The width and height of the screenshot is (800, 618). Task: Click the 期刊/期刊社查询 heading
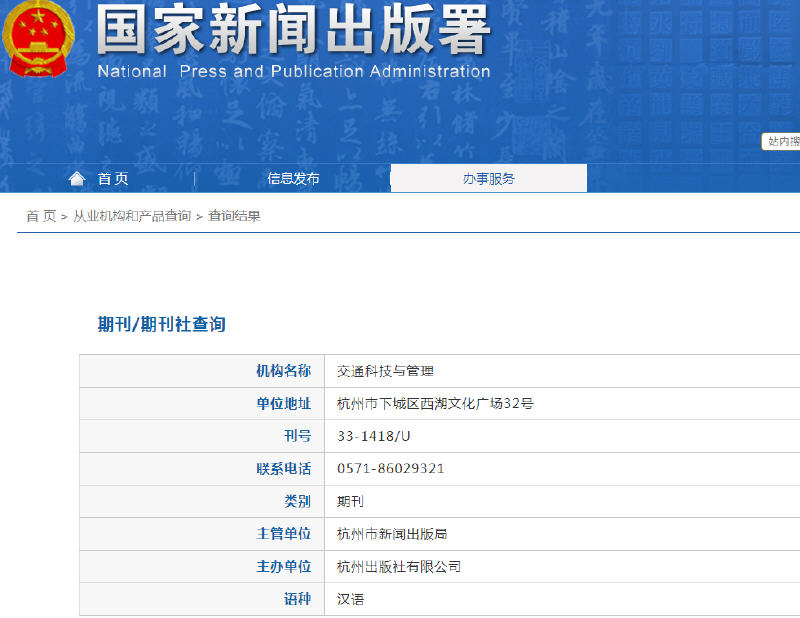162,324
